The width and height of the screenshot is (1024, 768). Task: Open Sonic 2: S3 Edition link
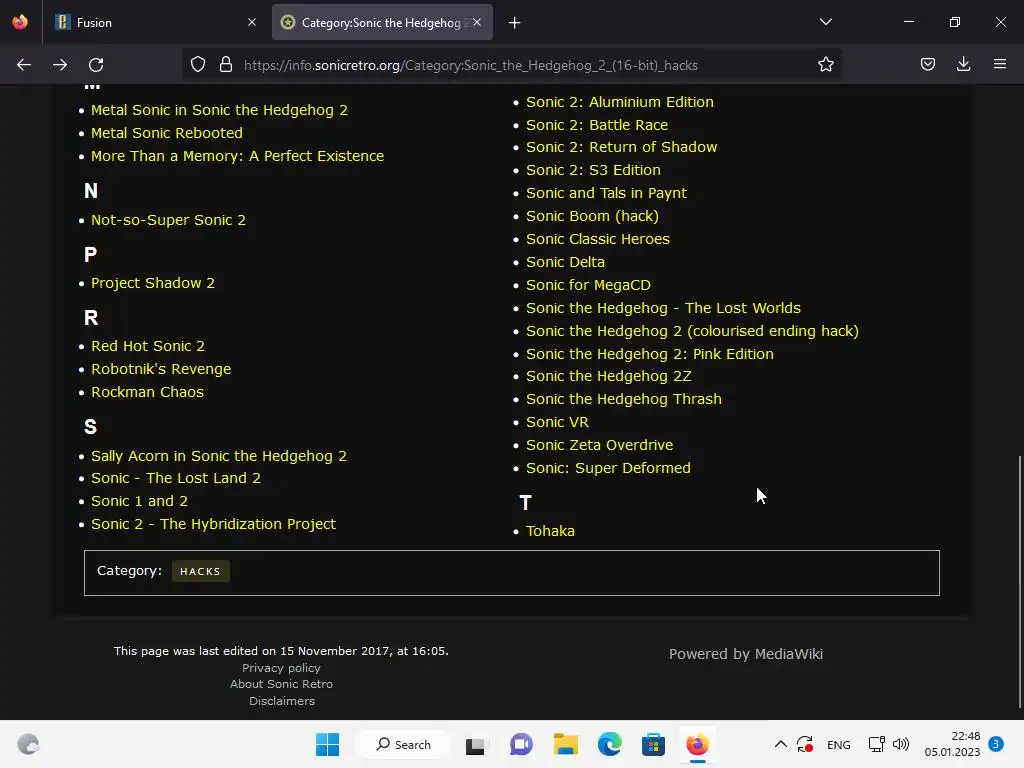[593, 170]
